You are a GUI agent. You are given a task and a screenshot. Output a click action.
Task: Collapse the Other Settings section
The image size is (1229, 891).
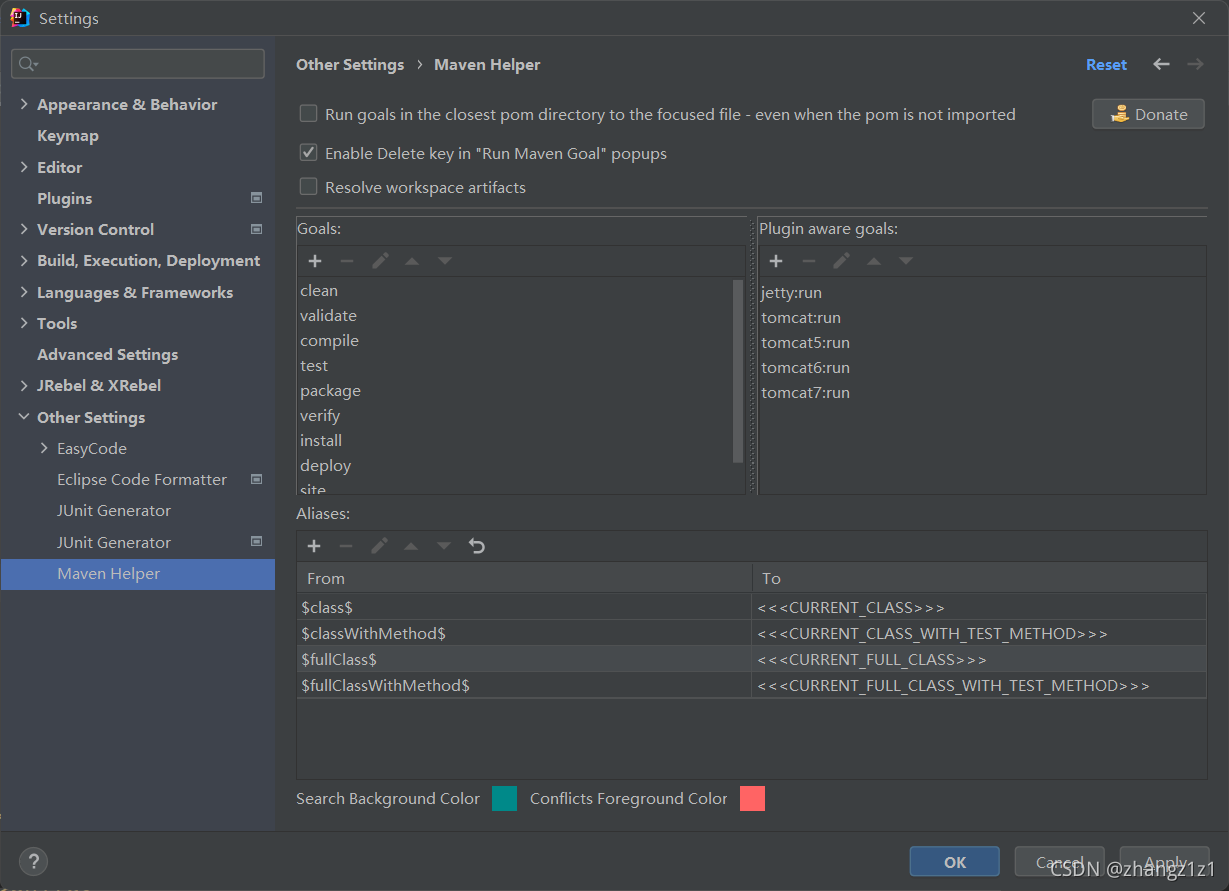pos(24,417)
